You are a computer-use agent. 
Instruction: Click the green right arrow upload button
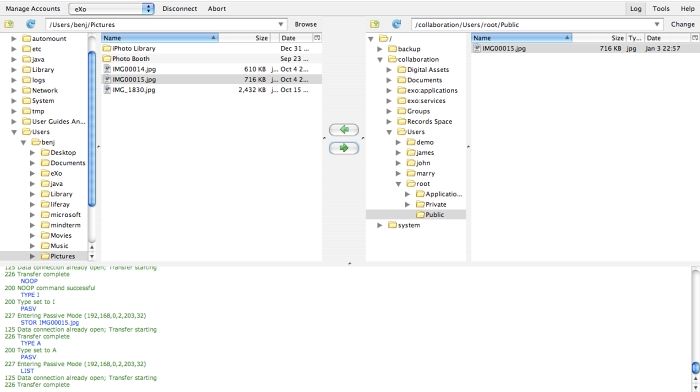tap(344, 148)
